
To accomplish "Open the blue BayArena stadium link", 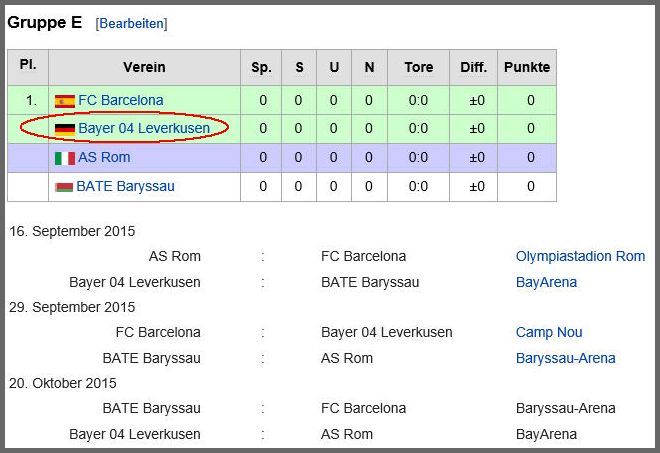I will [x=546, y=283].
